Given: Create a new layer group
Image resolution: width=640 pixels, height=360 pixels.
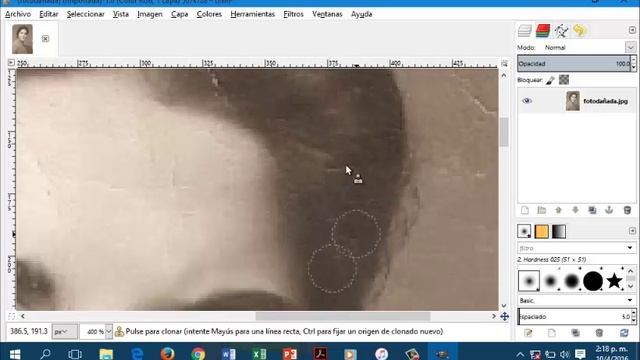Looking at the screenshot, I should pyautogui.click(x=542, y=210).
